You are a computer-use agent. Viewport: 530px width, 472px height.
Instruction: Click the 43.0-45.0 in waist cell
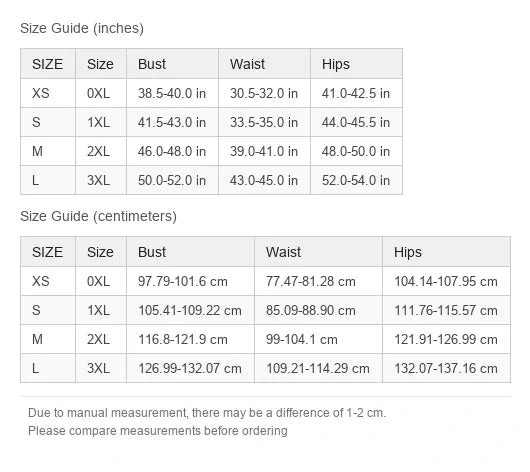pos(264,180)
